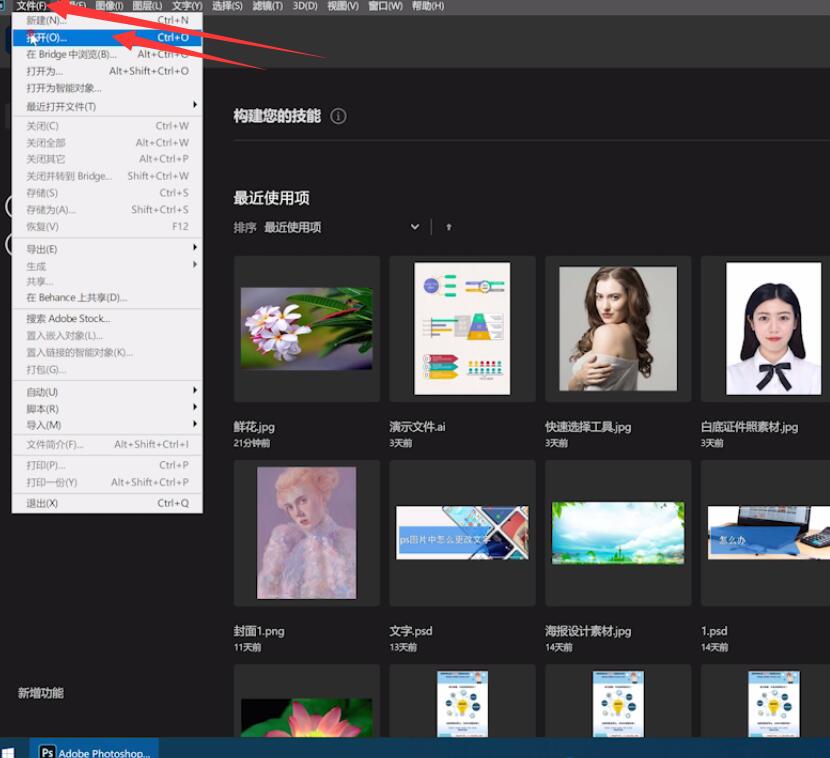Click the 新增功能 link
Screen dimensions: 830x758
pyautogui.click(x=41, y=693)
